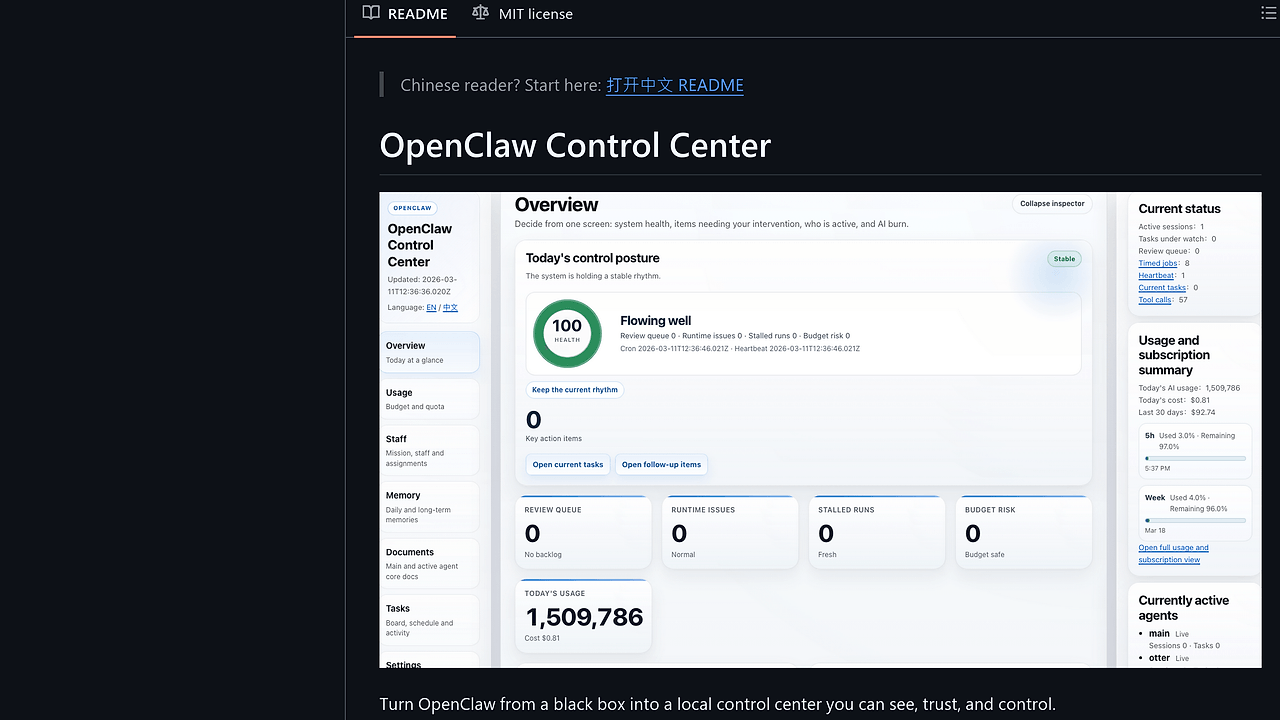Click the OPENCLAW badge in sidebar

tap(412, 208)
